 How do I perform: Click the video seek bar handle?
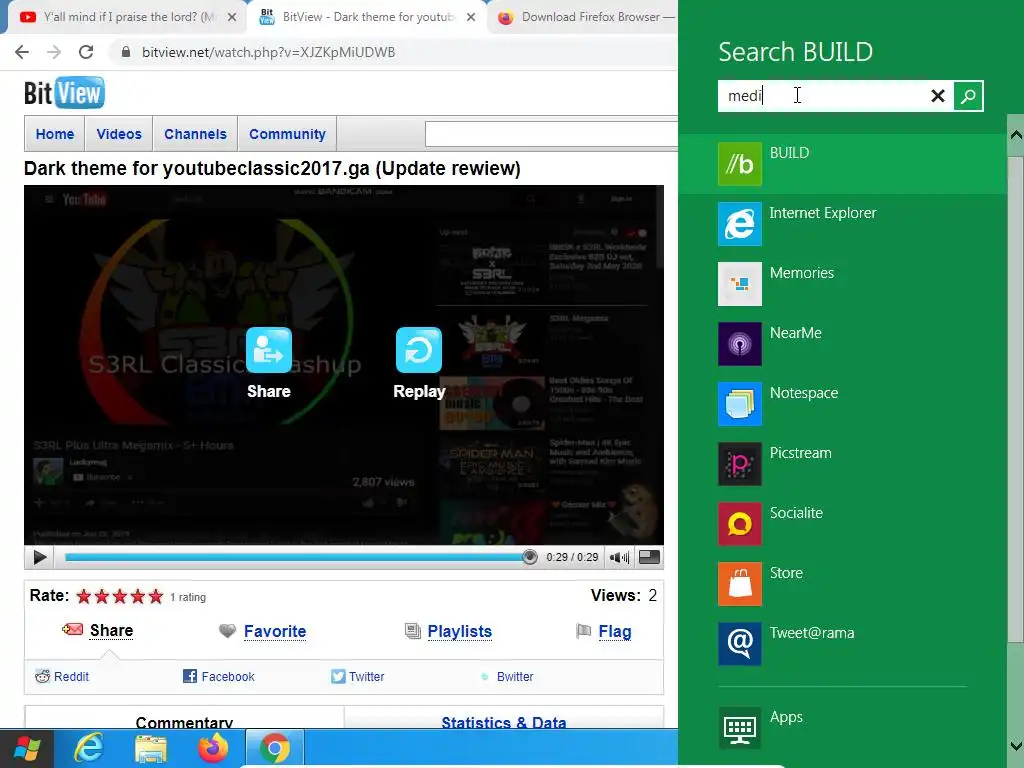tap(530, 557)
